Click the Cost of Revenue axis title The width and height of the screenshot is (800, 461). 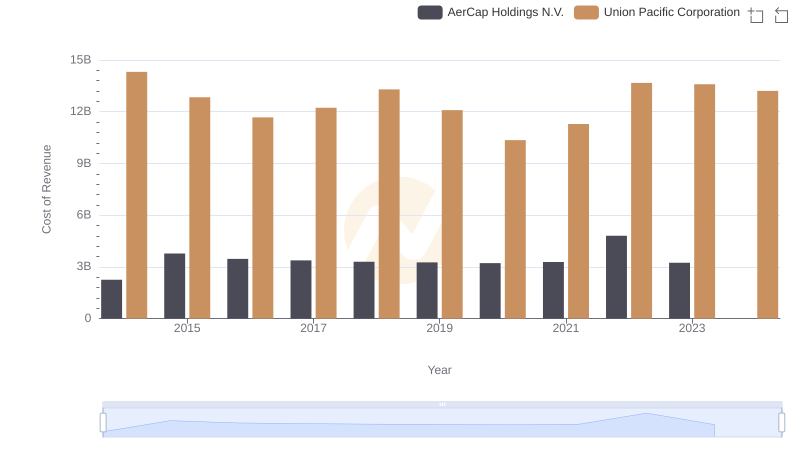click(x=46, y=189)
